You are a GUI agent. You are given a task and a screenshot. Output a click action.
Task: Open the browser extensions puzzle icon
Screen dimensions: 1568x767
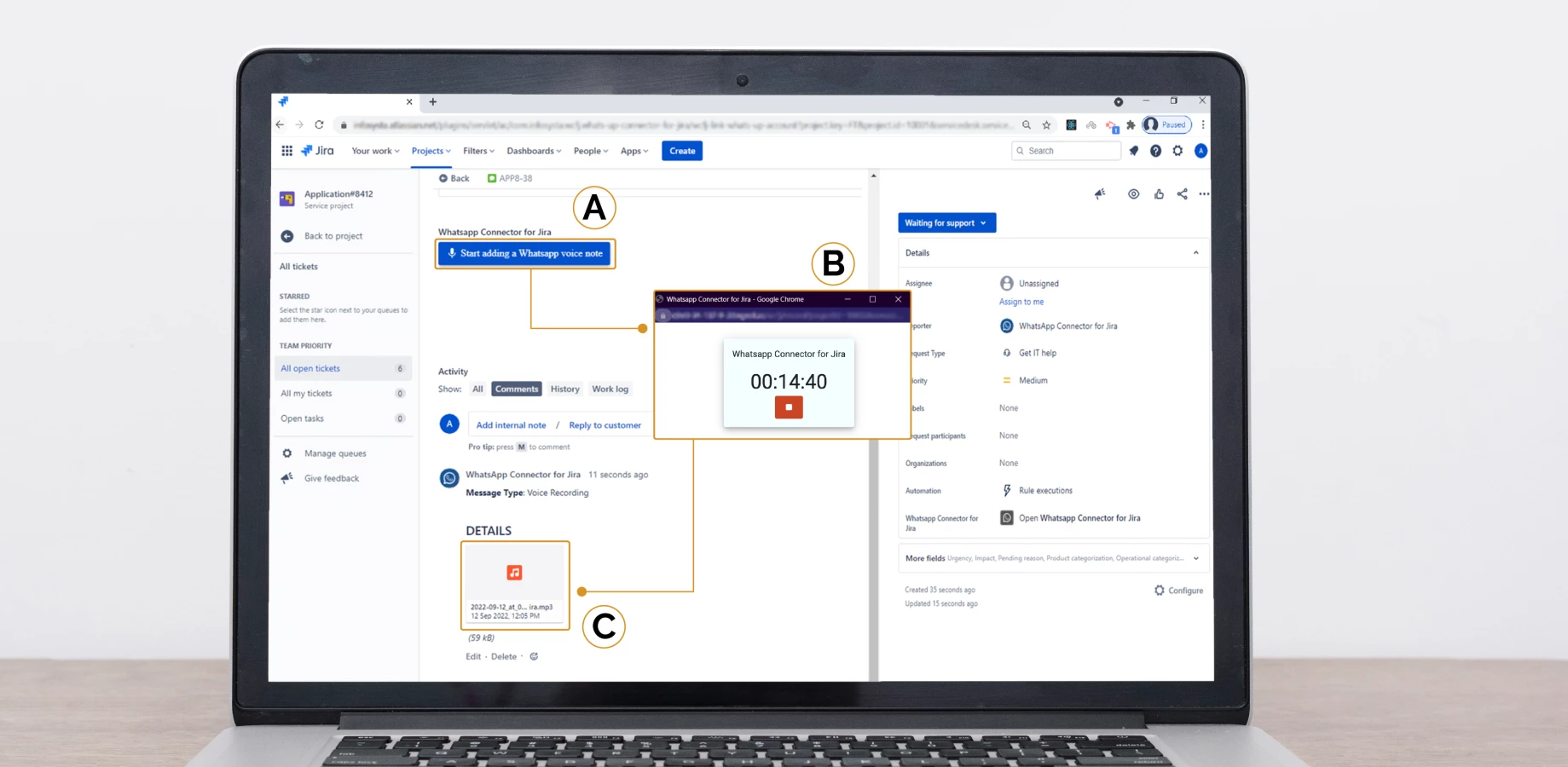tap(1131, 124)
